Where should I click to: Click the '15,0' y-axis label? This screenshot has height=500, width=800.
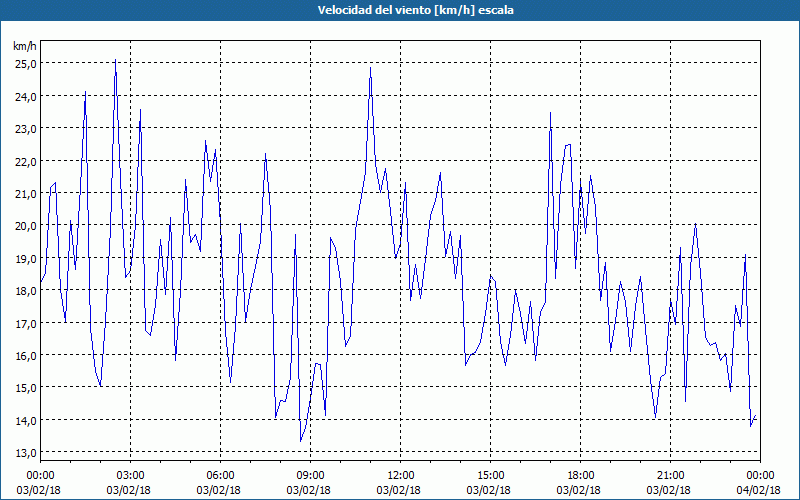(x=24, y=388)
